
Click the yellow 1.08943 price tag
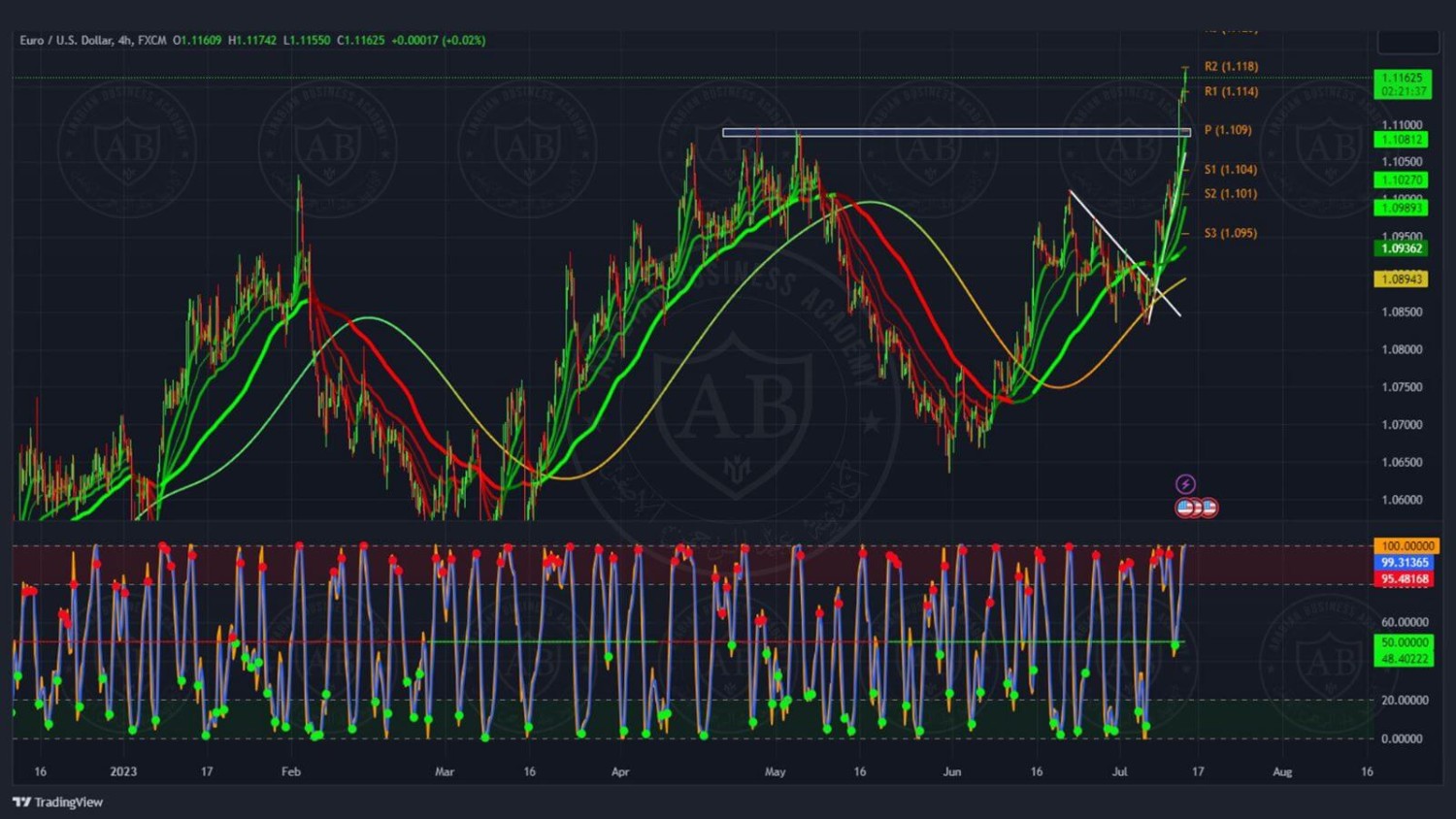tap(1401, 279)
